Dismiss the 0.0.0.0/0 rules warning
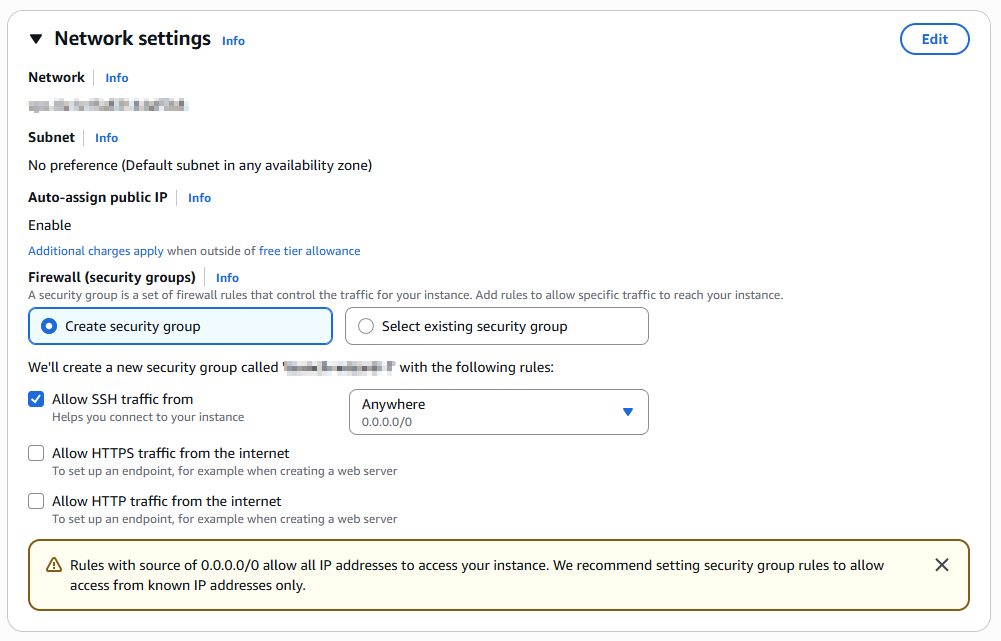Image resolution: width=1001 pixels, height=641 pixels. [x=941, y=564]
